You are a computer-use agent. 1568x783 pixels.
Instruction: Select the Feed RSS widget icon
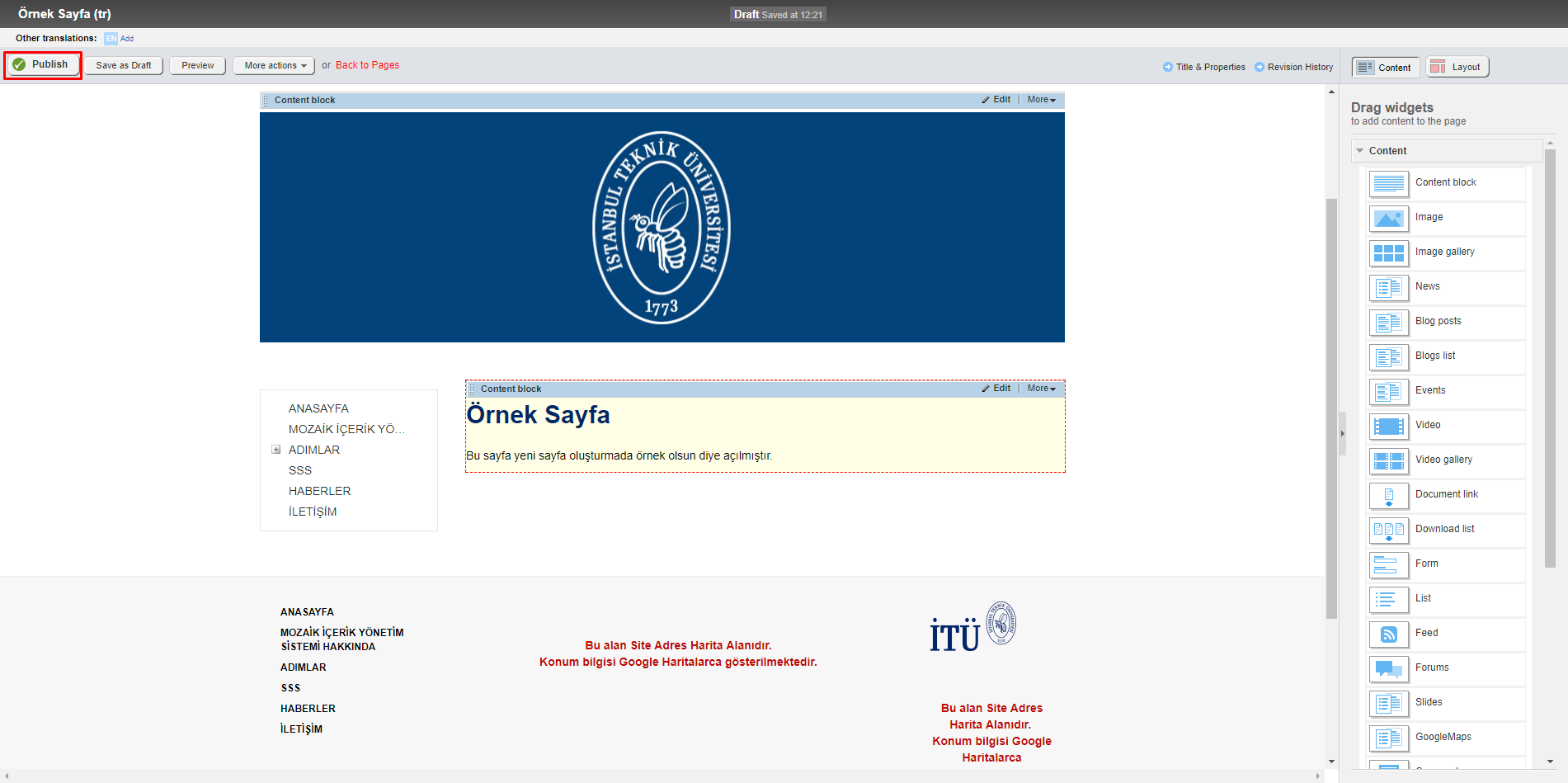[1389, 634]
